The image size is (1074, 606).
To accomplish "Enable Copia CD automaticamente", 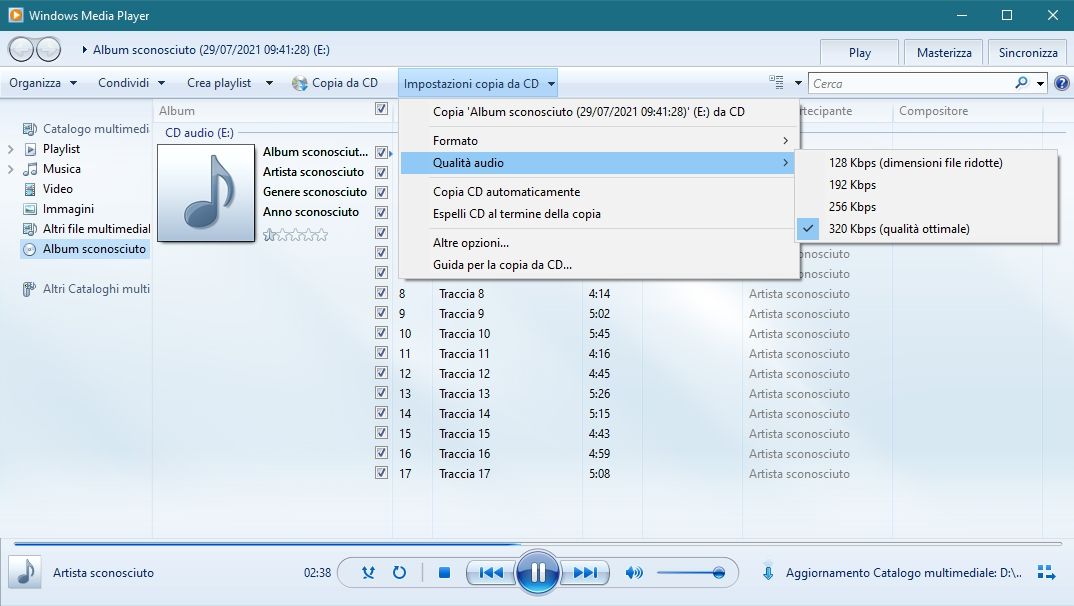I will [599, 192].
